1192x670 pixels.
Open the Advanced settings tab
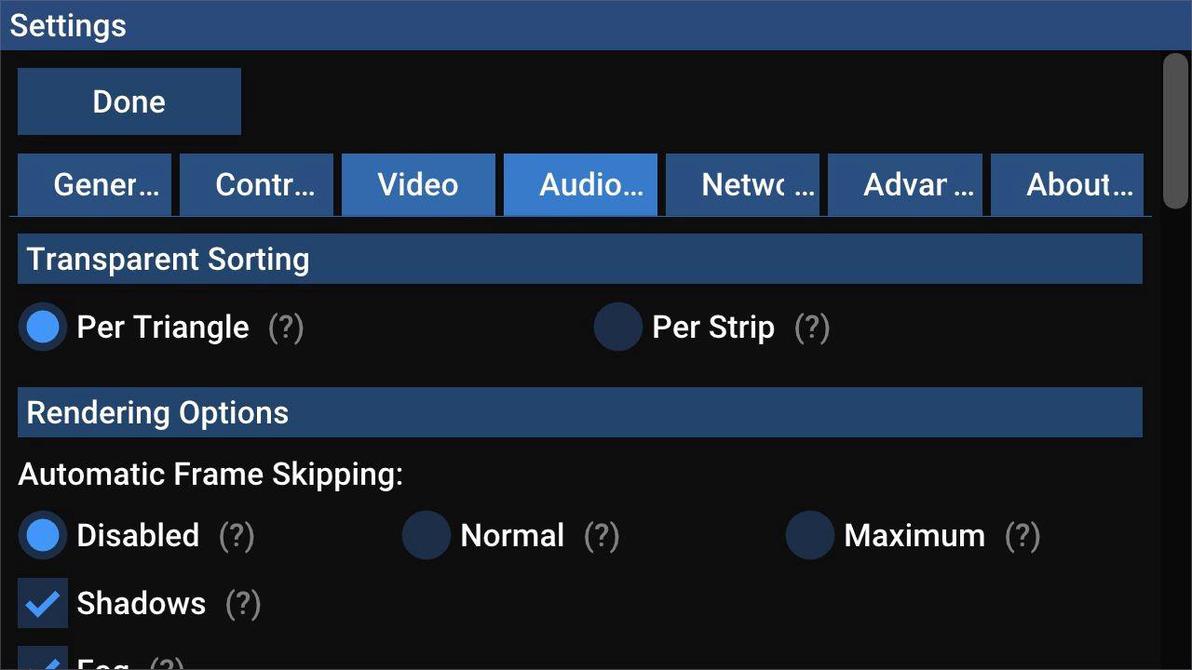(904, 183)
